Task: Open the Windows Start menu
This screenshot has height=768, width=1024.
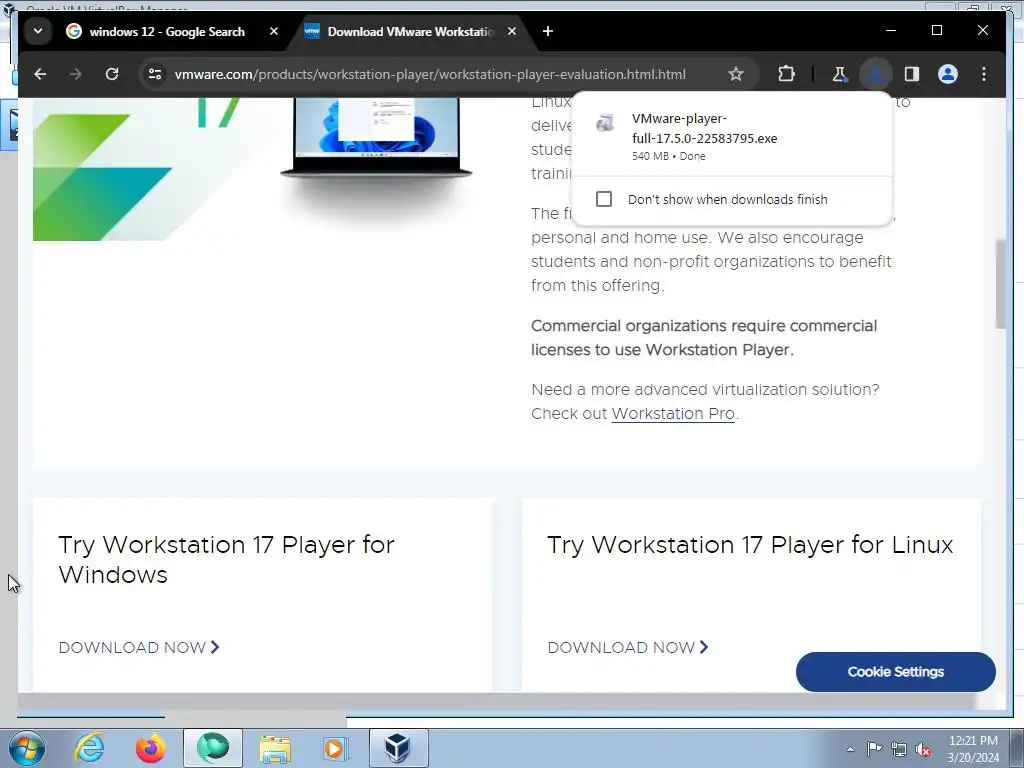Action: click(x=26, y=748)
